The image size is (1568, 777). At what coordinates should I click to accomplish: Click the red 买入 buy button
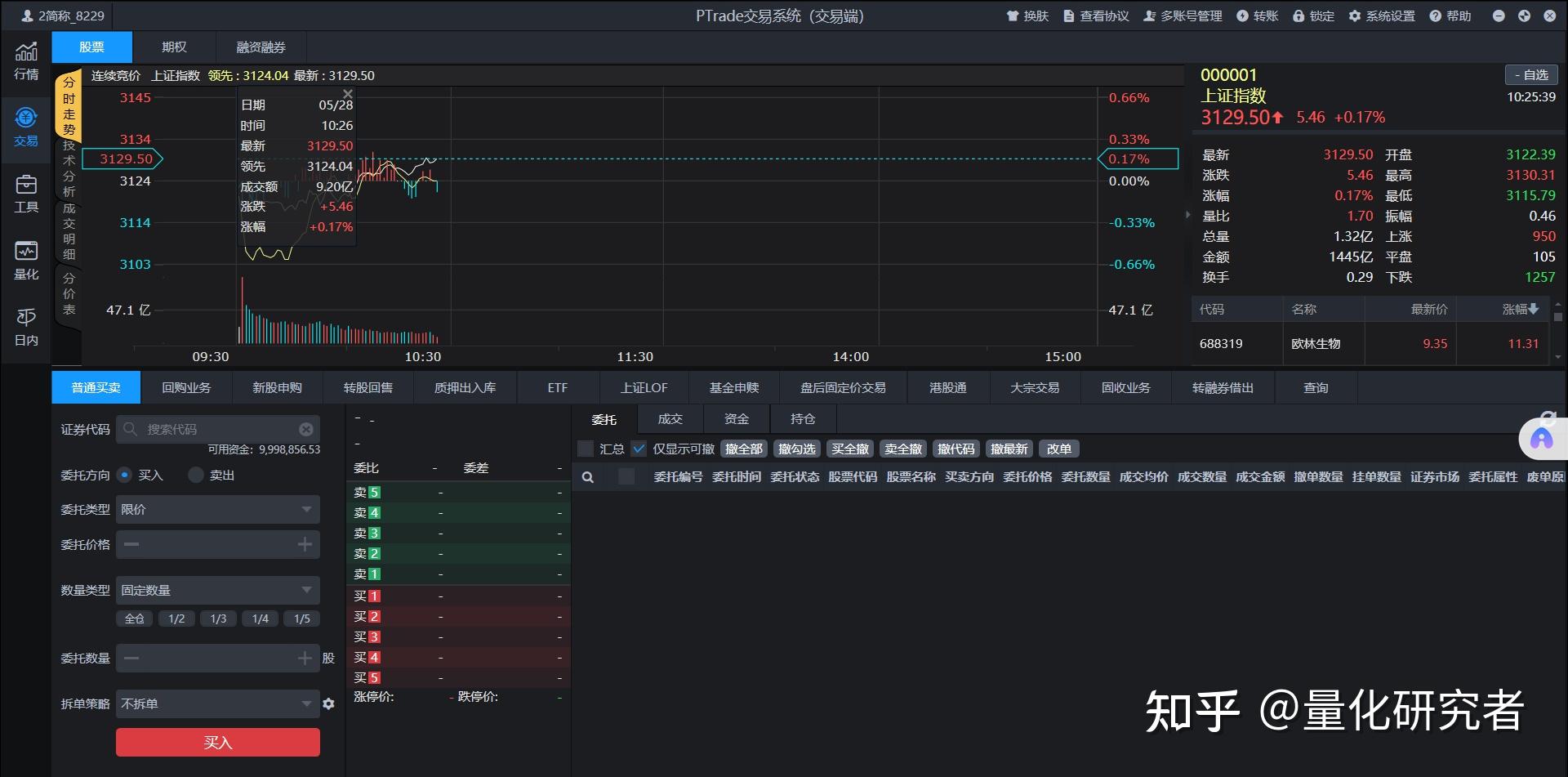point(217,741)
